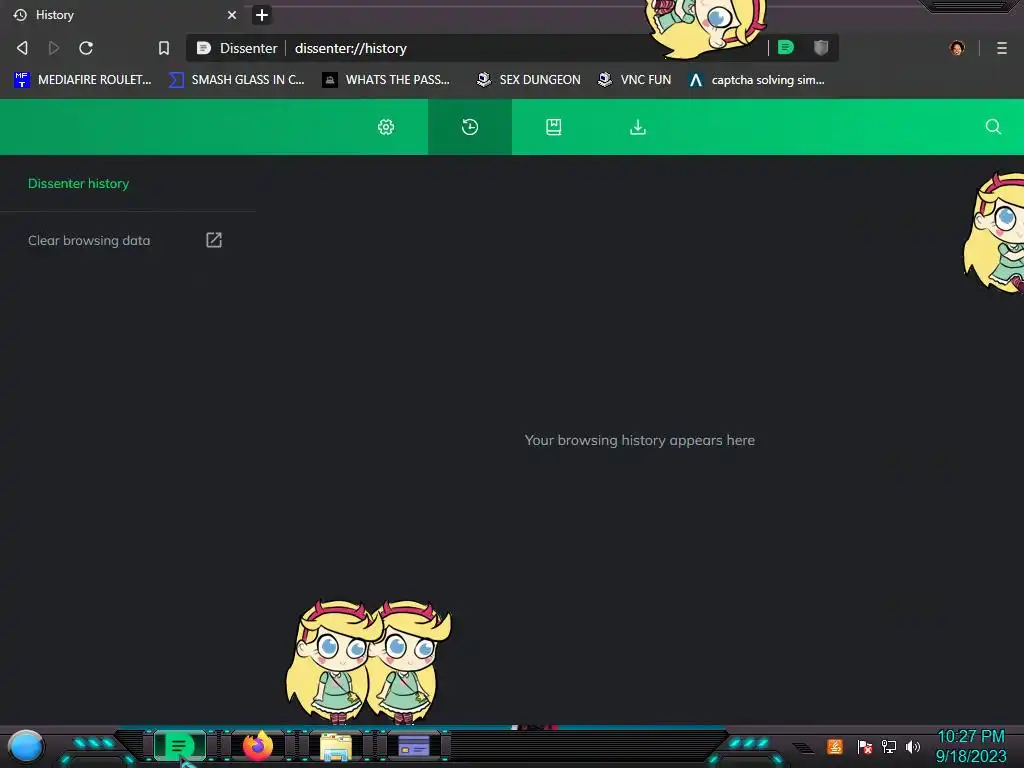Search history with magnifier icon
Viewport: 1024px width, 768px height.
[993, 127]
